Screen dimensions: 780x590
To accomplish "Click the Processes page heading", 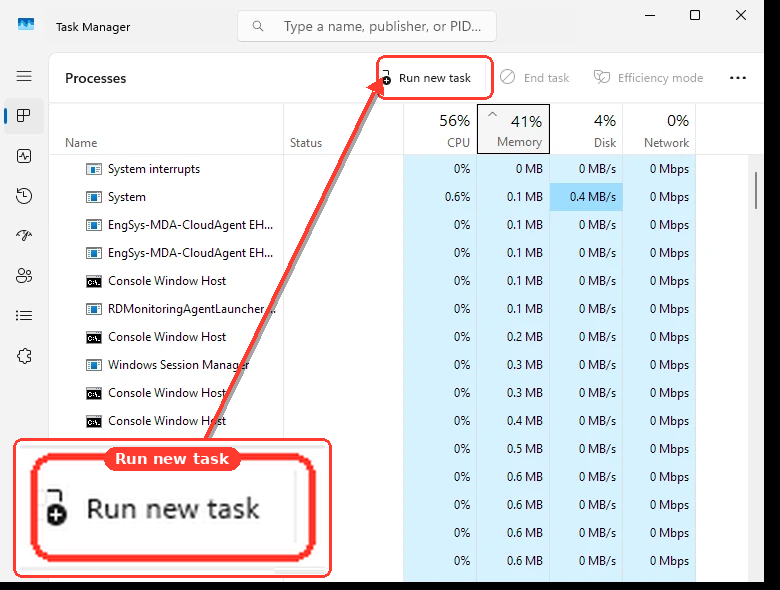I will tap(96, 78).
